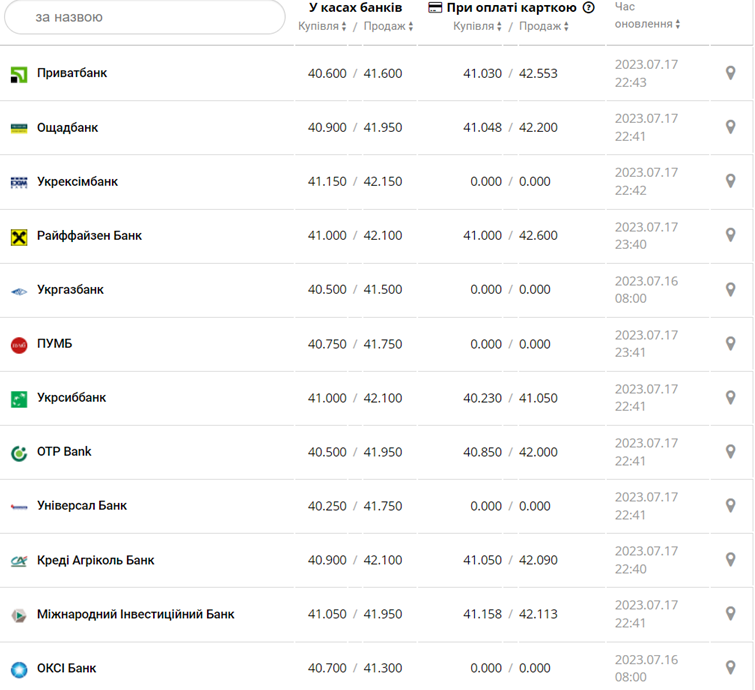Open the map pin for Креді Агріколь Банк
The height and width of the screenshot is (690, 755).
731,560
